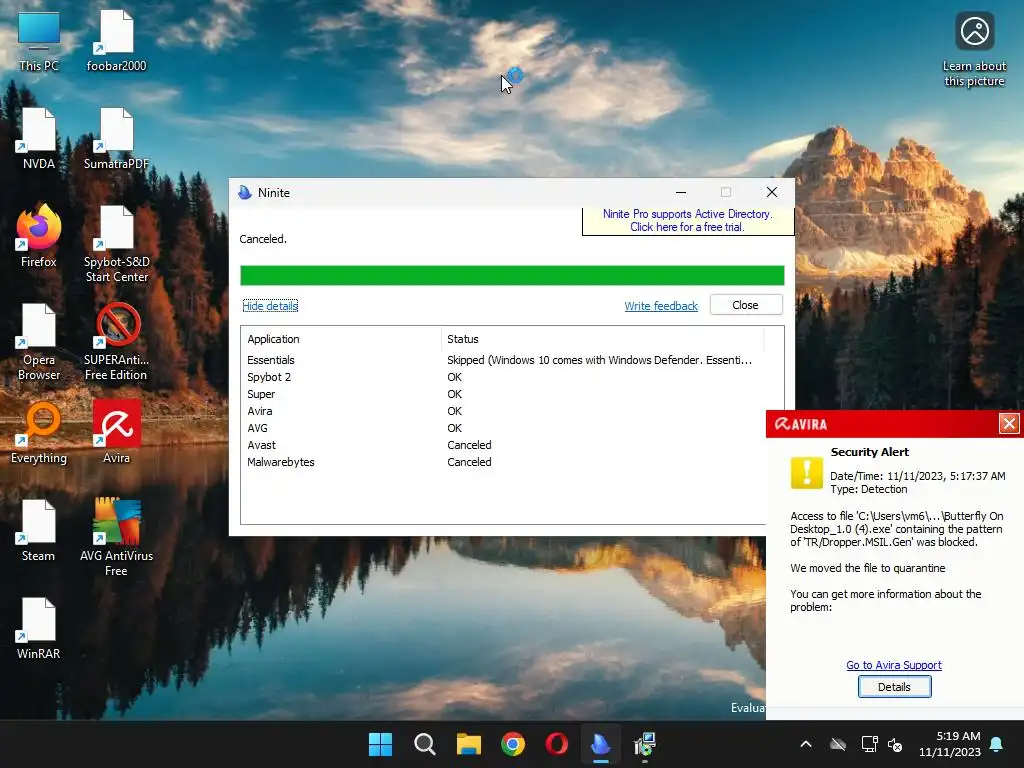Launch Google Chrome from the taskbar
This screenshot has width=1024, height=768.
pyautogui.click(x=513, y=744)
